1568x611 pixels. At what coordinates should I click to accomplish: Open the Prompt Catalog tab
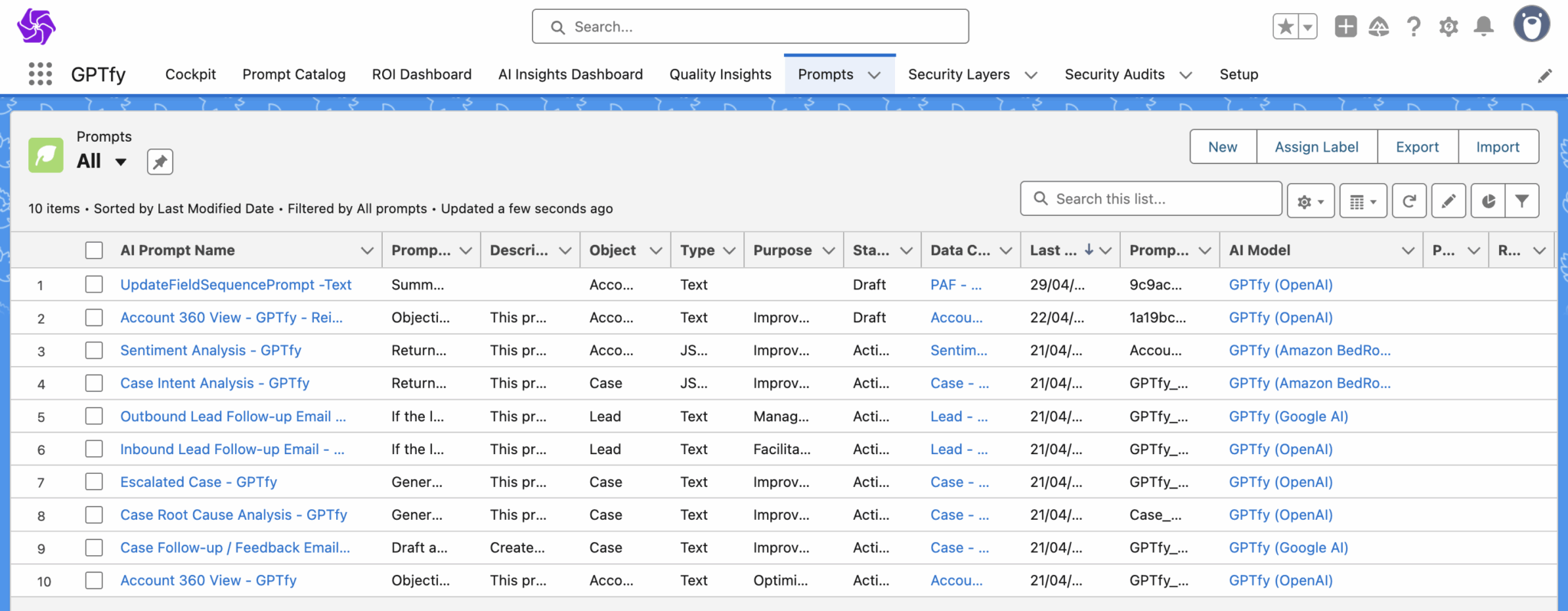(294, 74)
